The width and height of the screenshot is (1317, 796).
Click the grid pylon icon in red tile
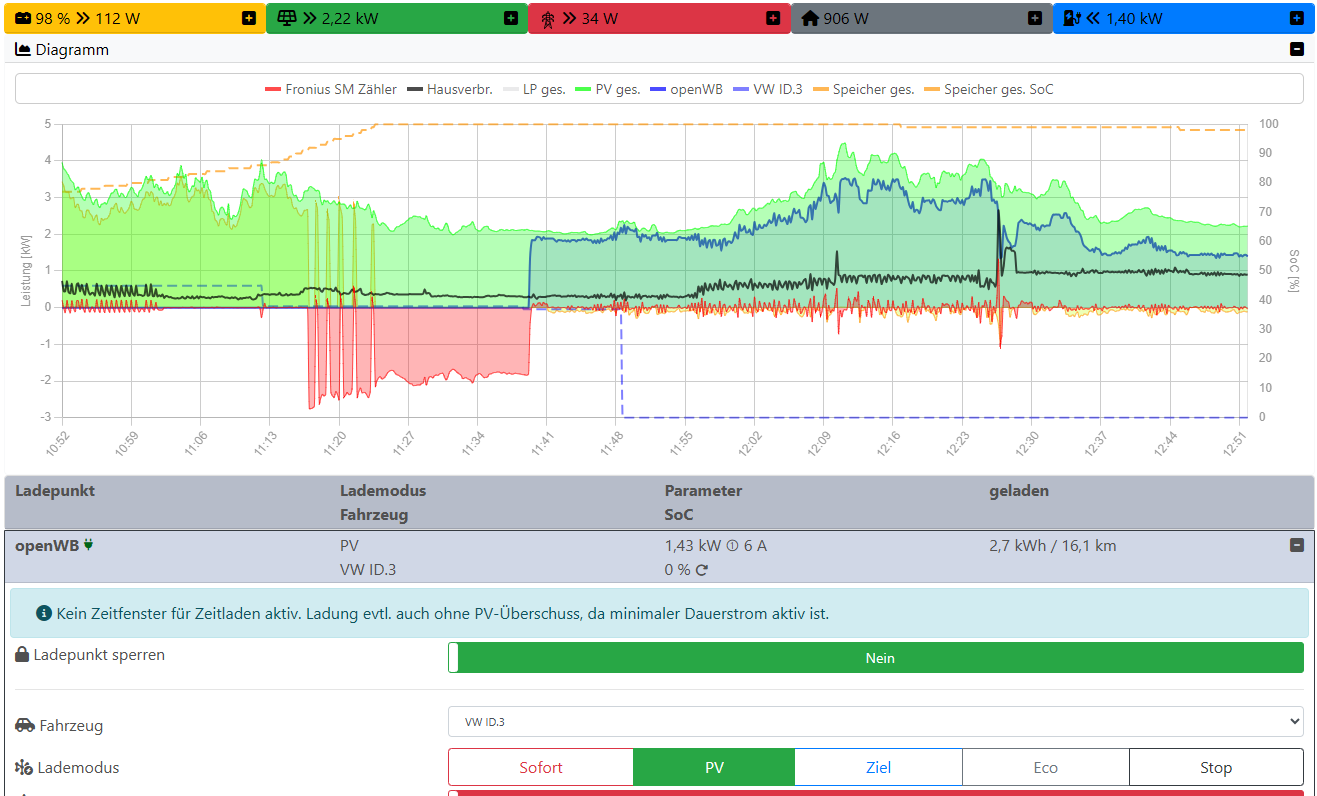point(547,18)
